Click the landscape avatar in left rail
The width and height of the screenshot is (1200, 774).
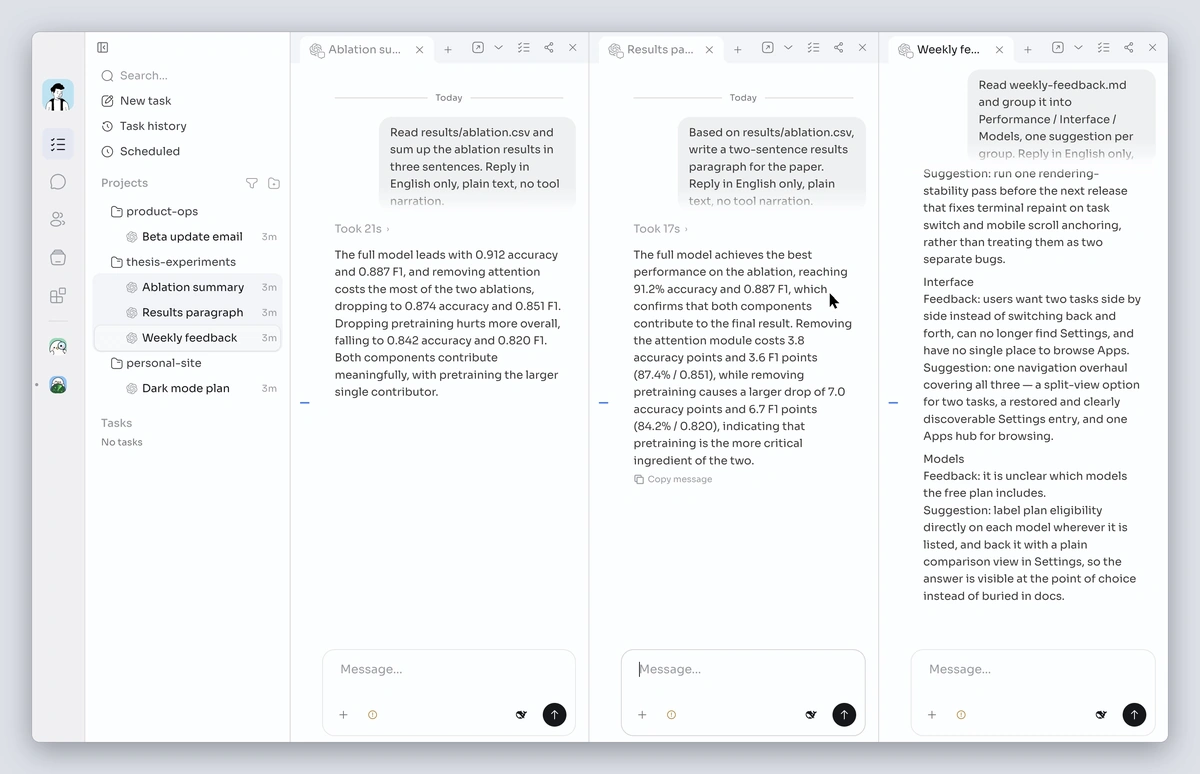pos(58,384)
